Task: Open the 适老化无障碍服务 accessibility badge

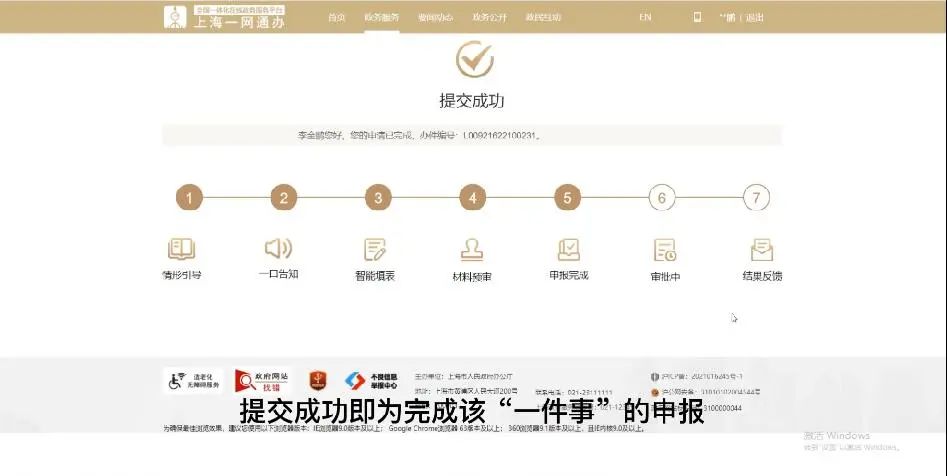Action: pos(193,381)
